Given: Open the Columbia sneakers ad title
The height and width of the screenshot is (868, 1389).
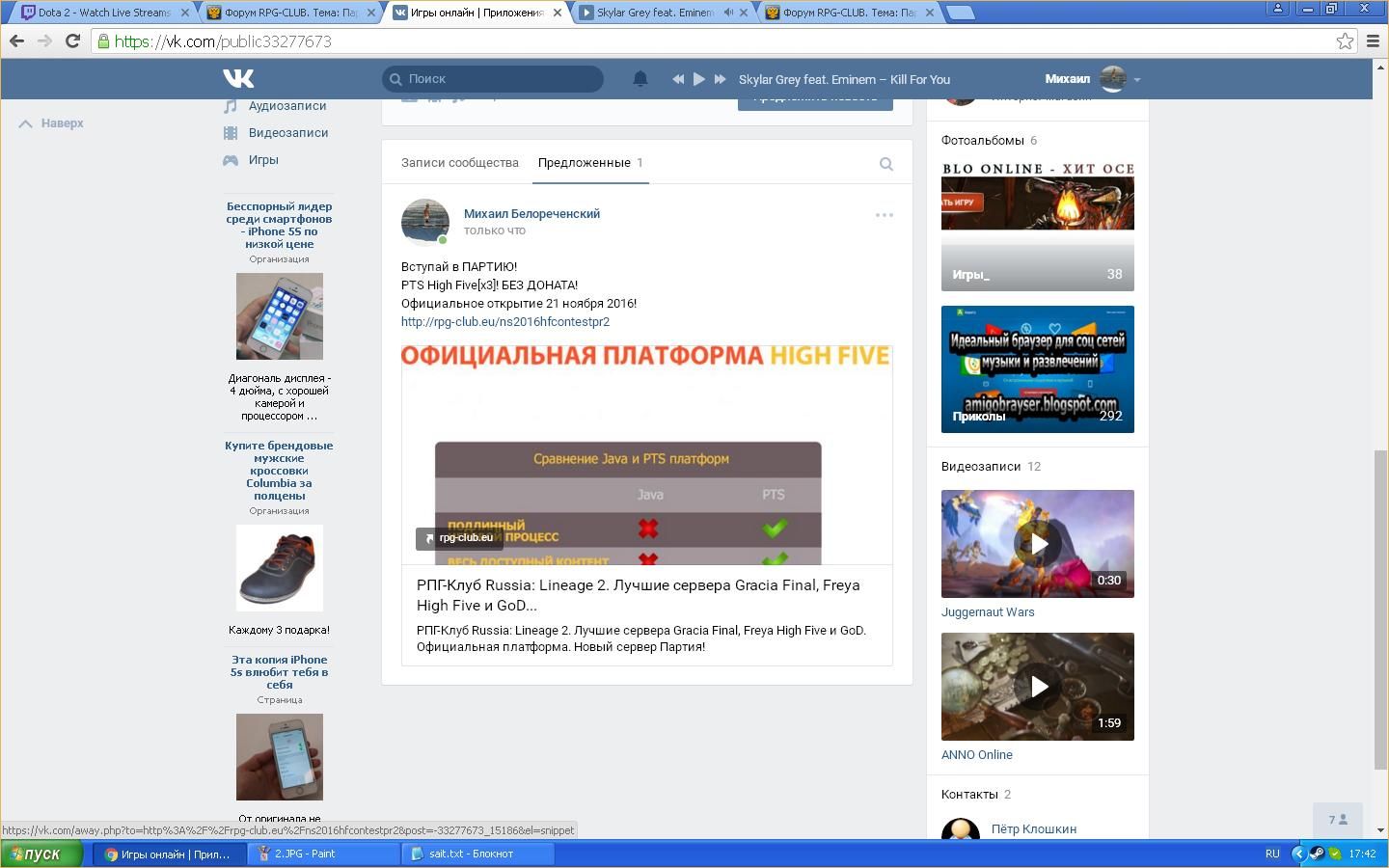Looking at the screenshot, I should (280, 471).
